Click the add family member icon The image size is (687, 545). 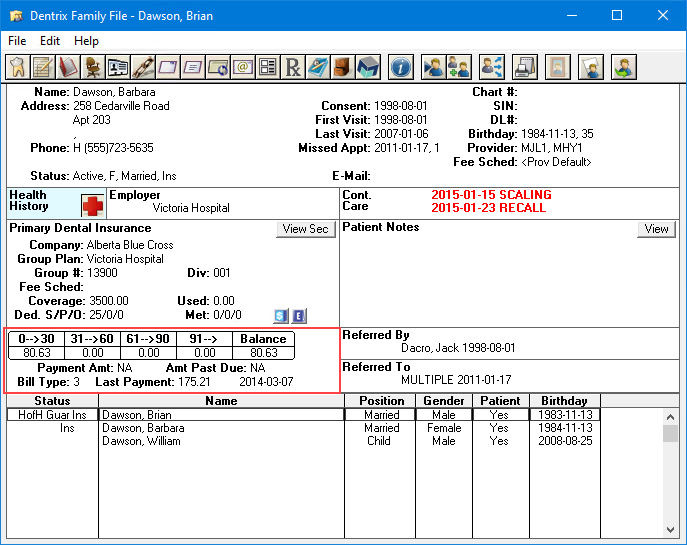point(459,67)
